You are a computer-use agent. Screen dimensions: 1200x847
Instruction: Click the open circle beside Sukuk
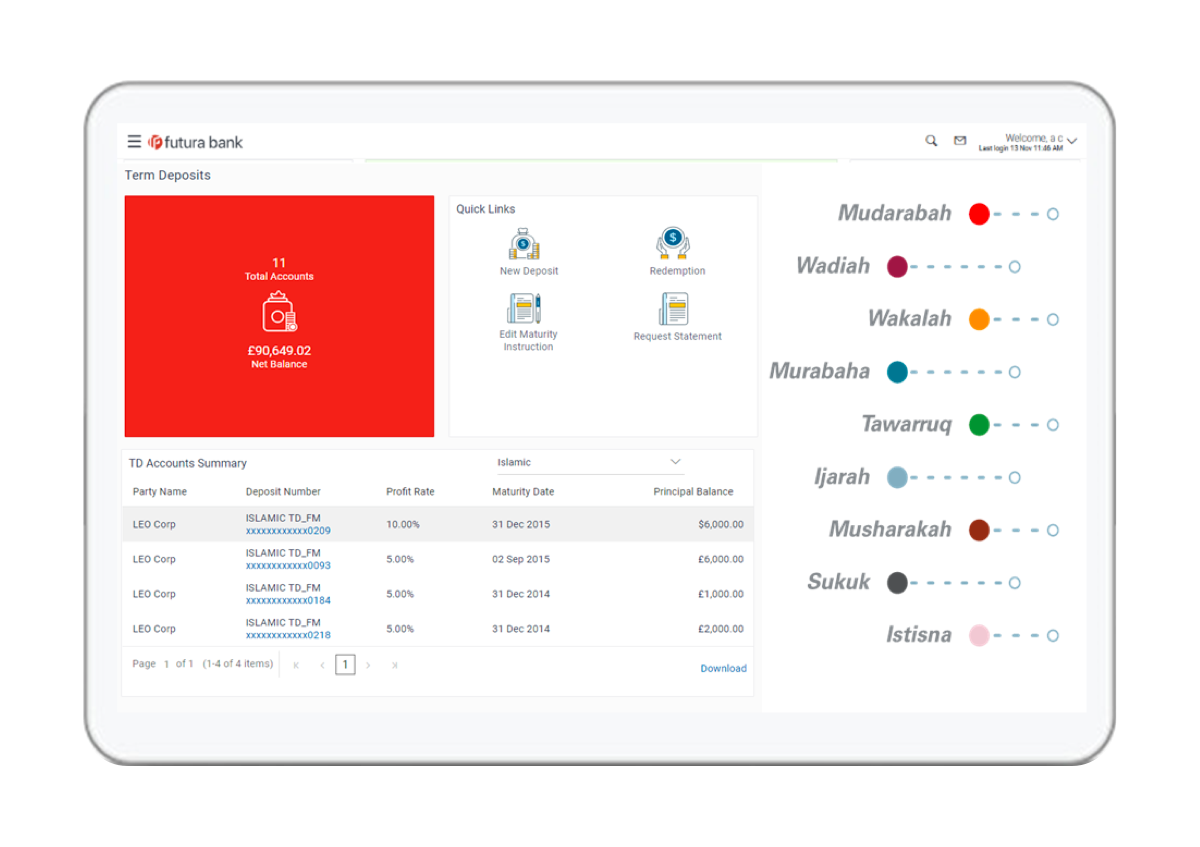pos(1014,583)
